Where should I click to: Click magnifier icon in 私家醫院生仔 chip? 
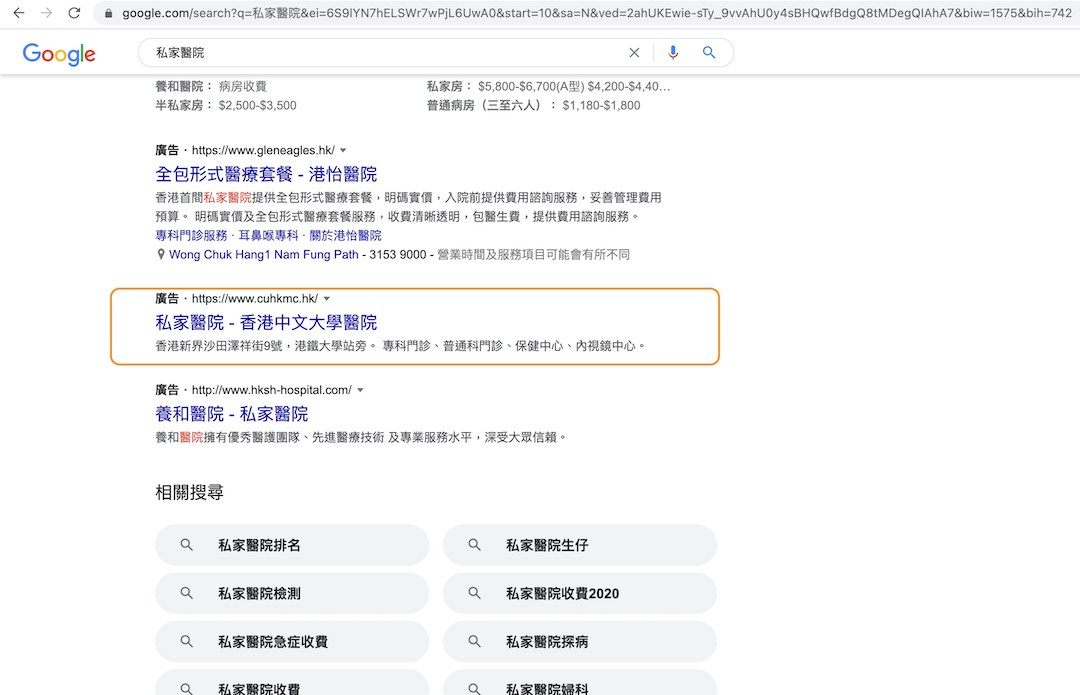click(474, 545)
